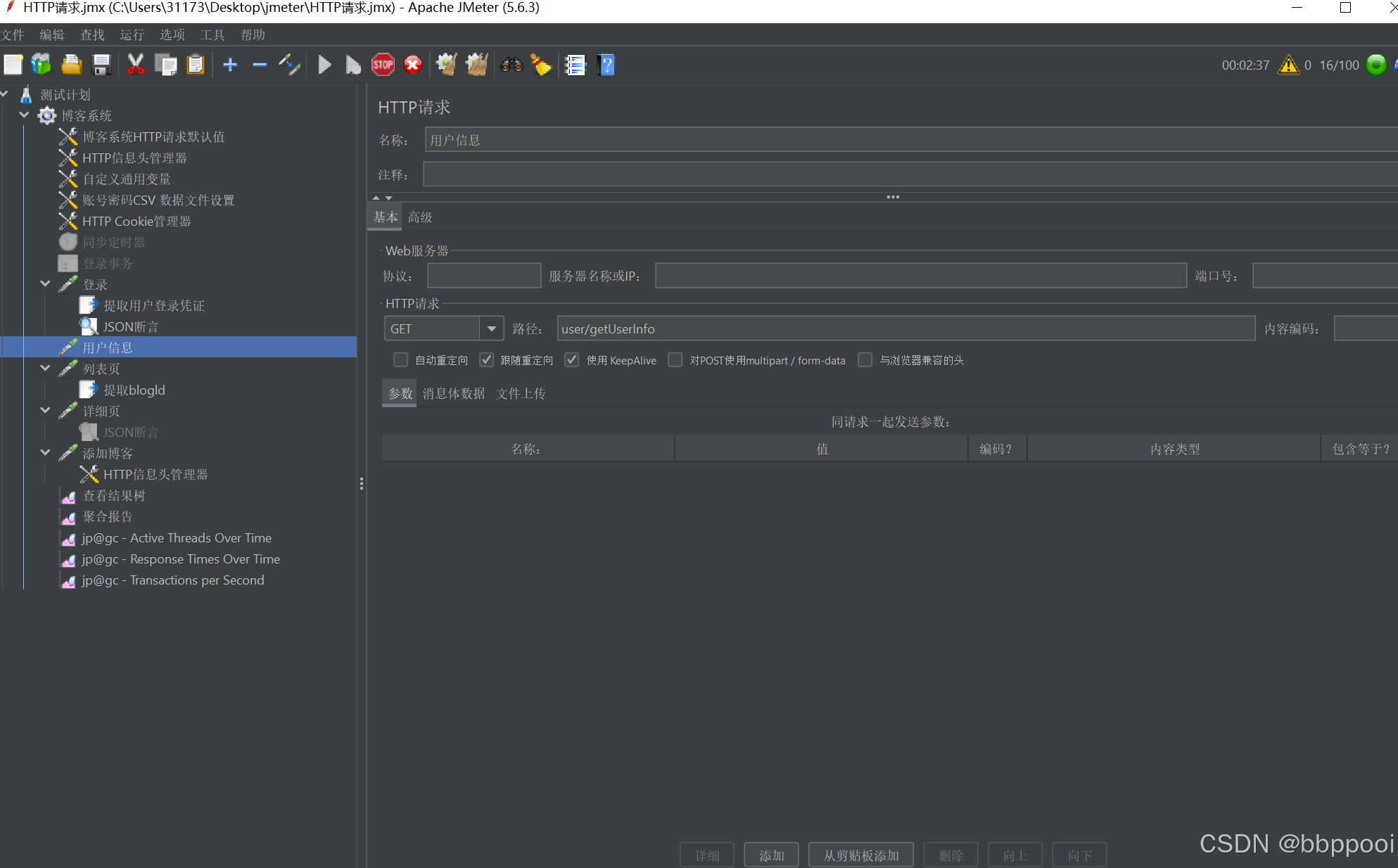The height and width of the screenshot is (868, 1398).
Task: Click the broom Reset Search icon
Action: pyautogui.click(x=541, y=65)
